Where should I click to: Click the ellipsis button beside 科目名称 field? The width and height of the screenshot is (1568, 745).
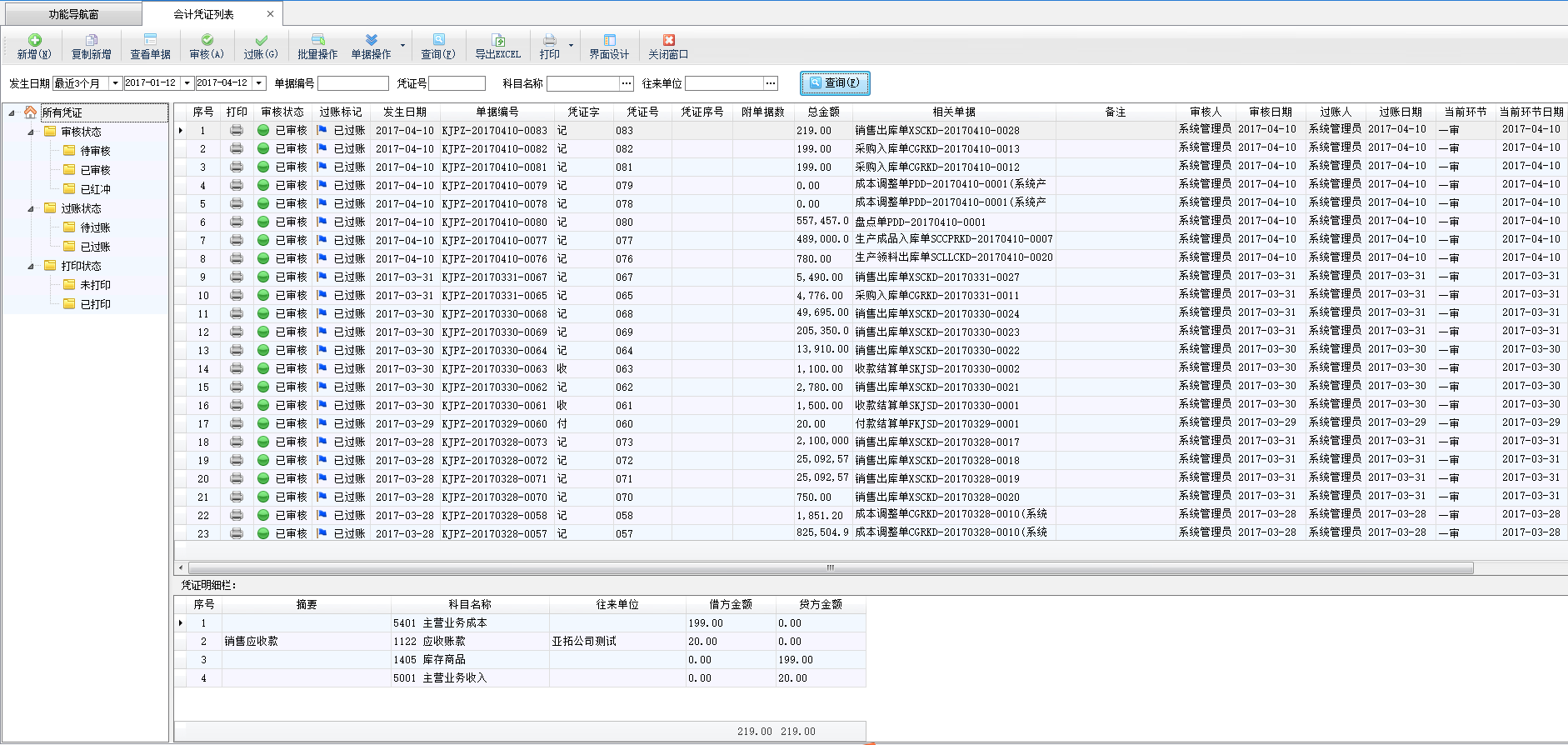pos(627,83)
